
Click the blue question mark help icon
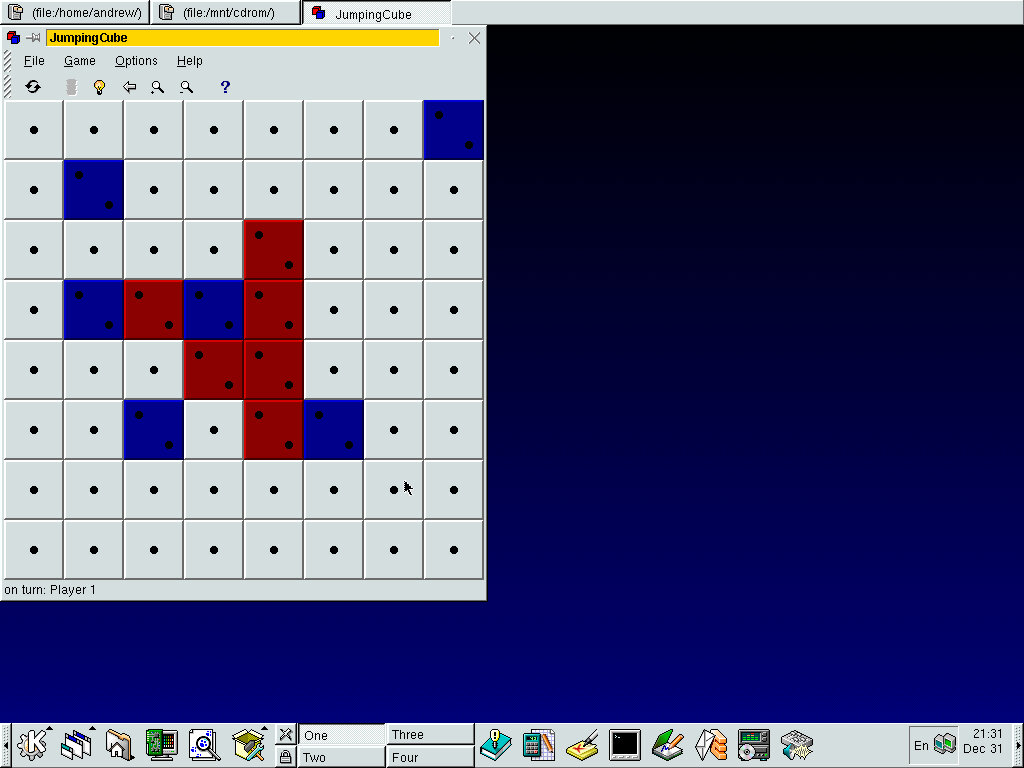[x=225, y=87]
